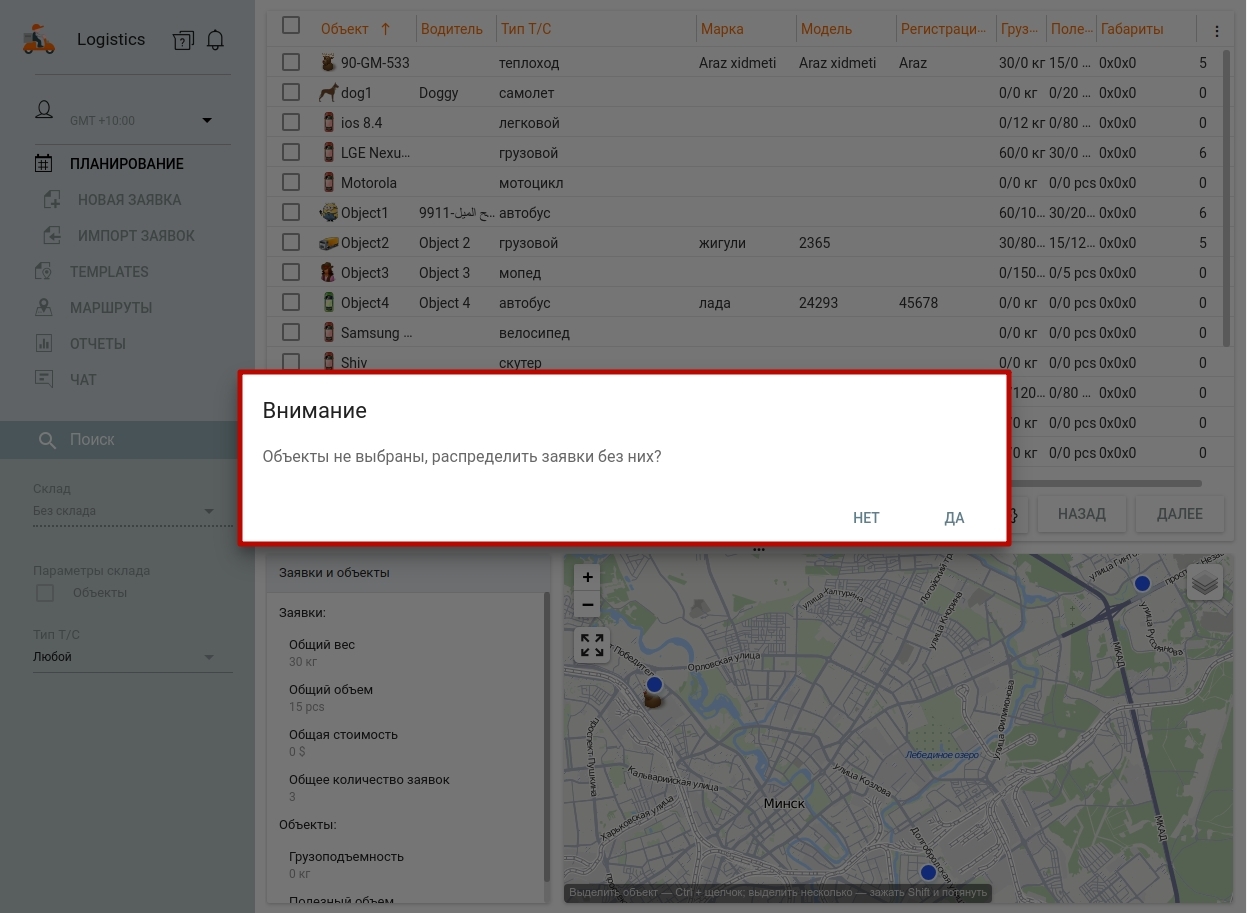
Task: Zoom out on the map
Action: (588, 605)
